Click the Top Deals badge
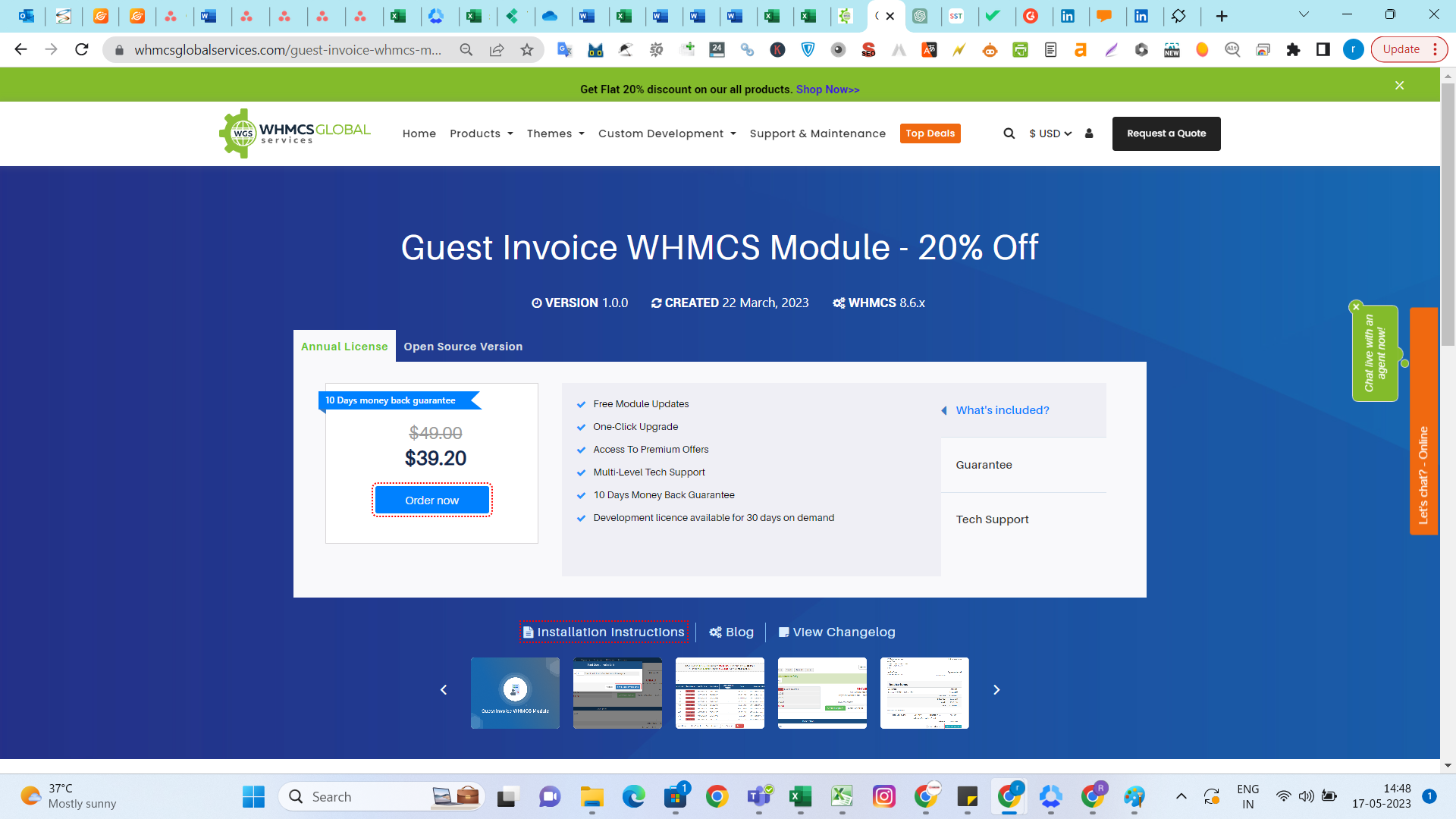Image resolution: width=1456 pixels, height=819 pixels. click(930, 133)
